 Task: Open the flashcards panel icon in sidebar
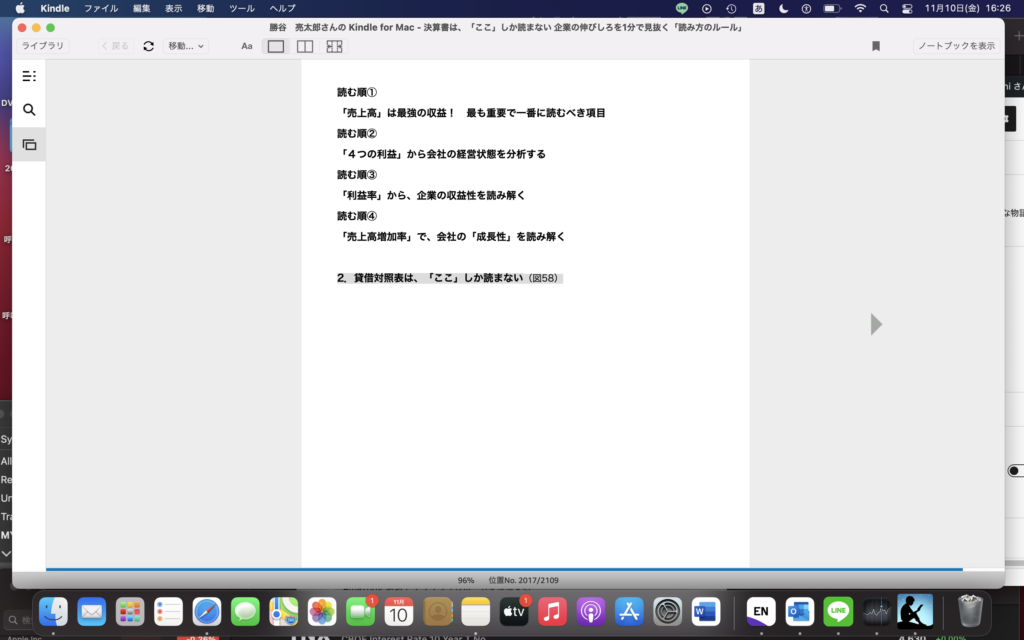coord(29,145)
